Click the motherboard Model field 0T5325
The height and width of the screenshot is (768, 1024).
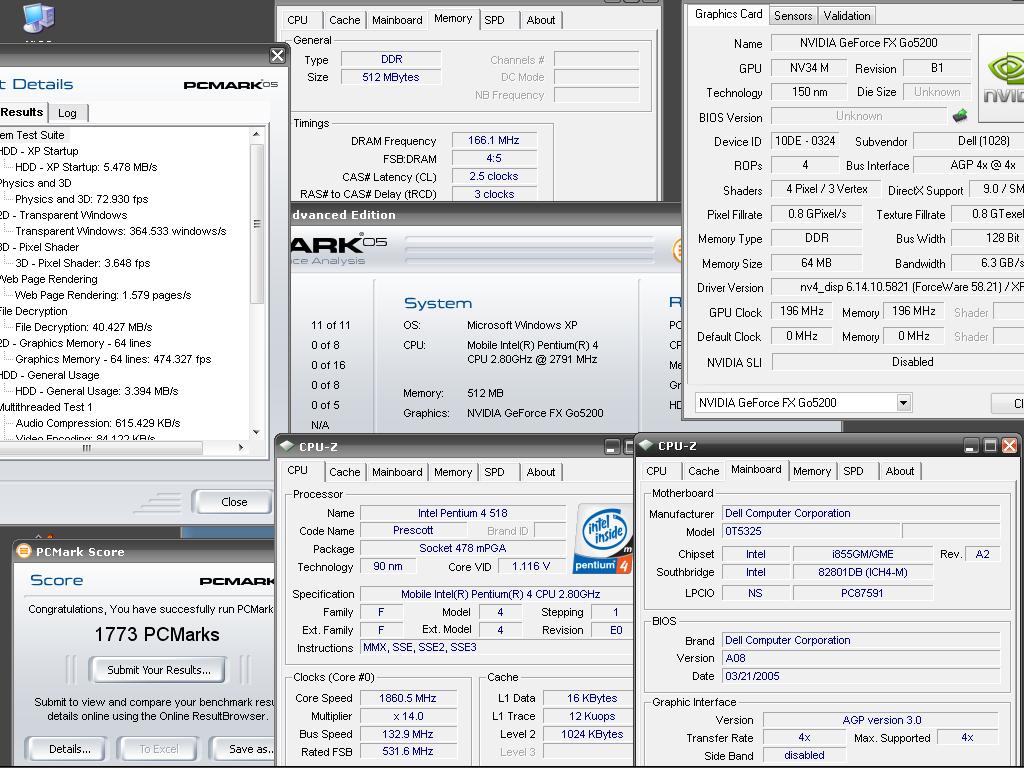(x=810, y=531)
